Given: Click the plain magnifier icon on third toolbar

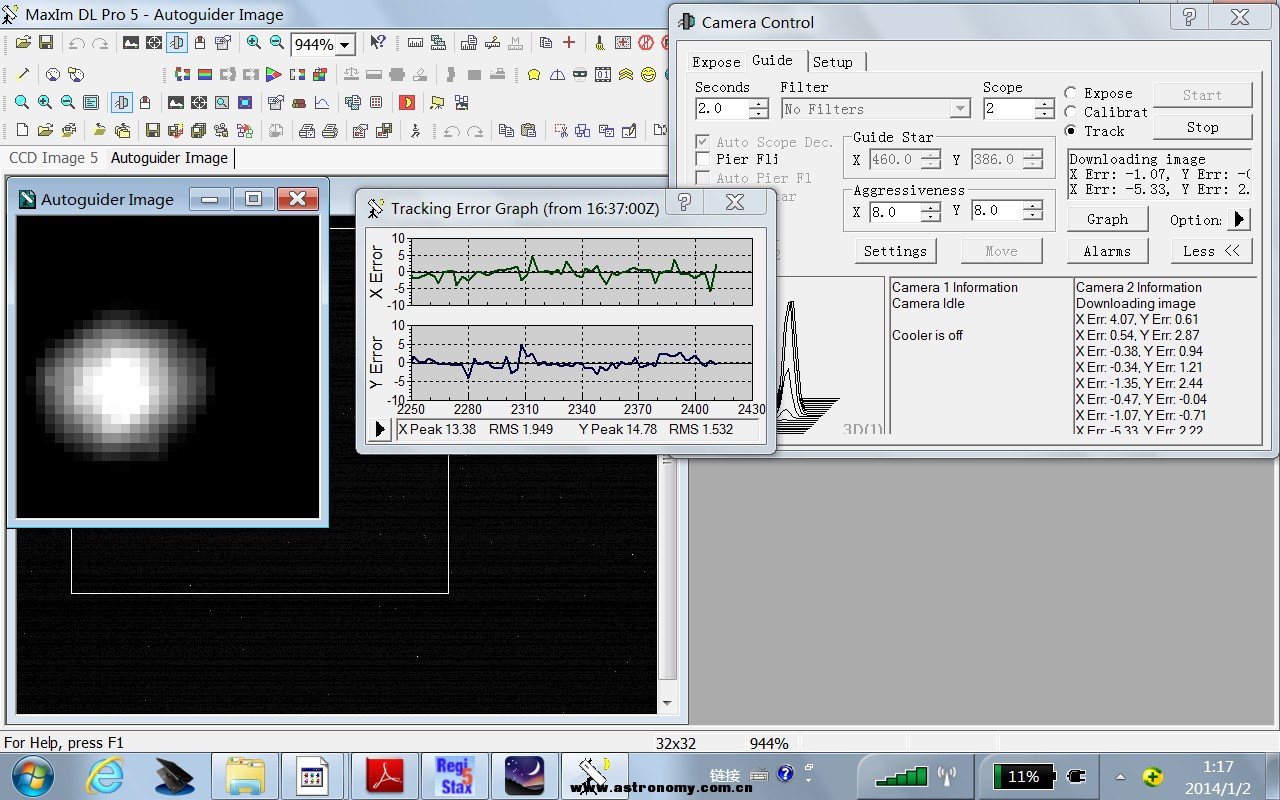Looking at the screenshot, I should (x=22, y=102).
